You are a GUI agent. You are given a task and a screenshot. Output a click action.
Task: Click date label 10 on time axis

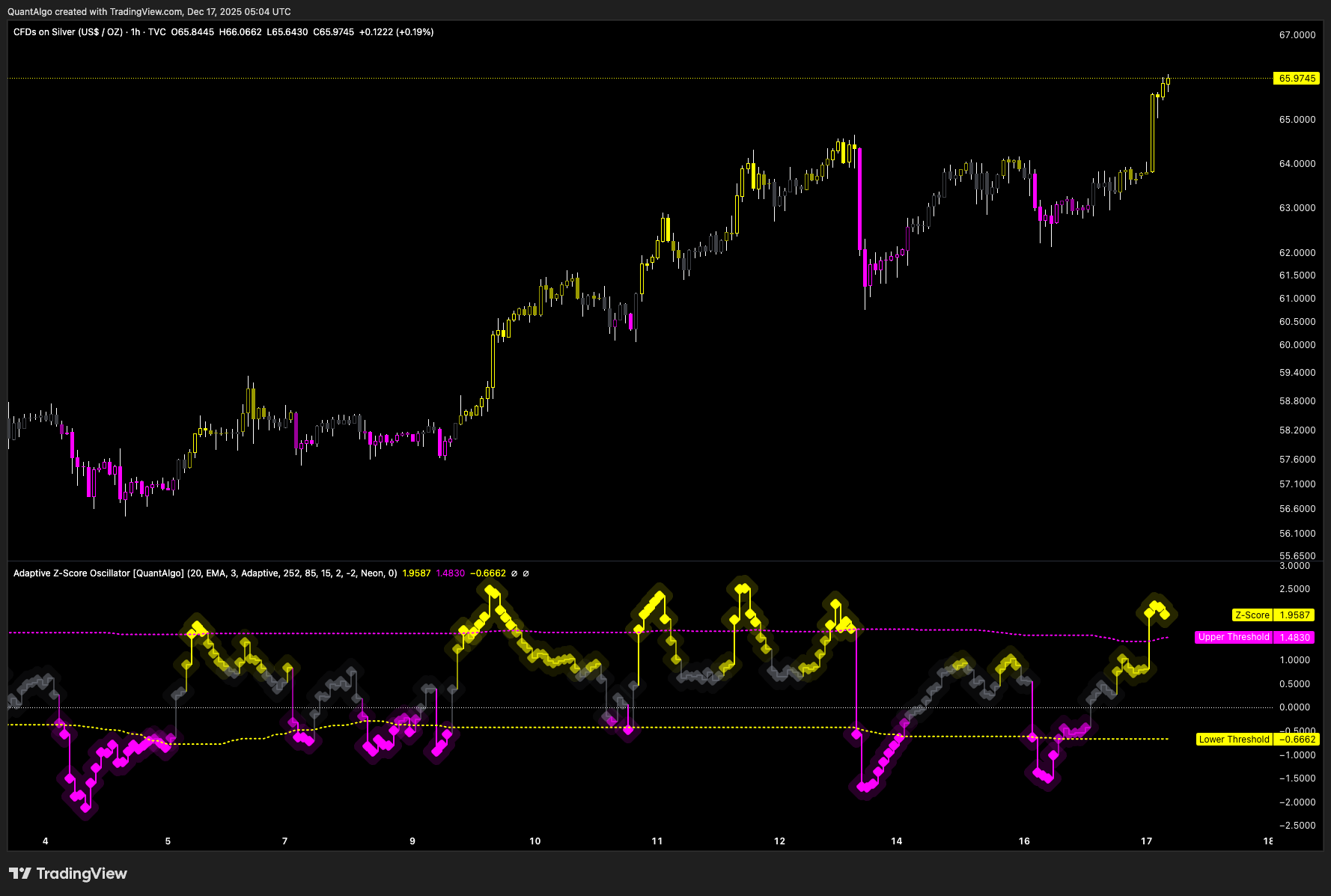pyautogui.click(x=534, y=841)
